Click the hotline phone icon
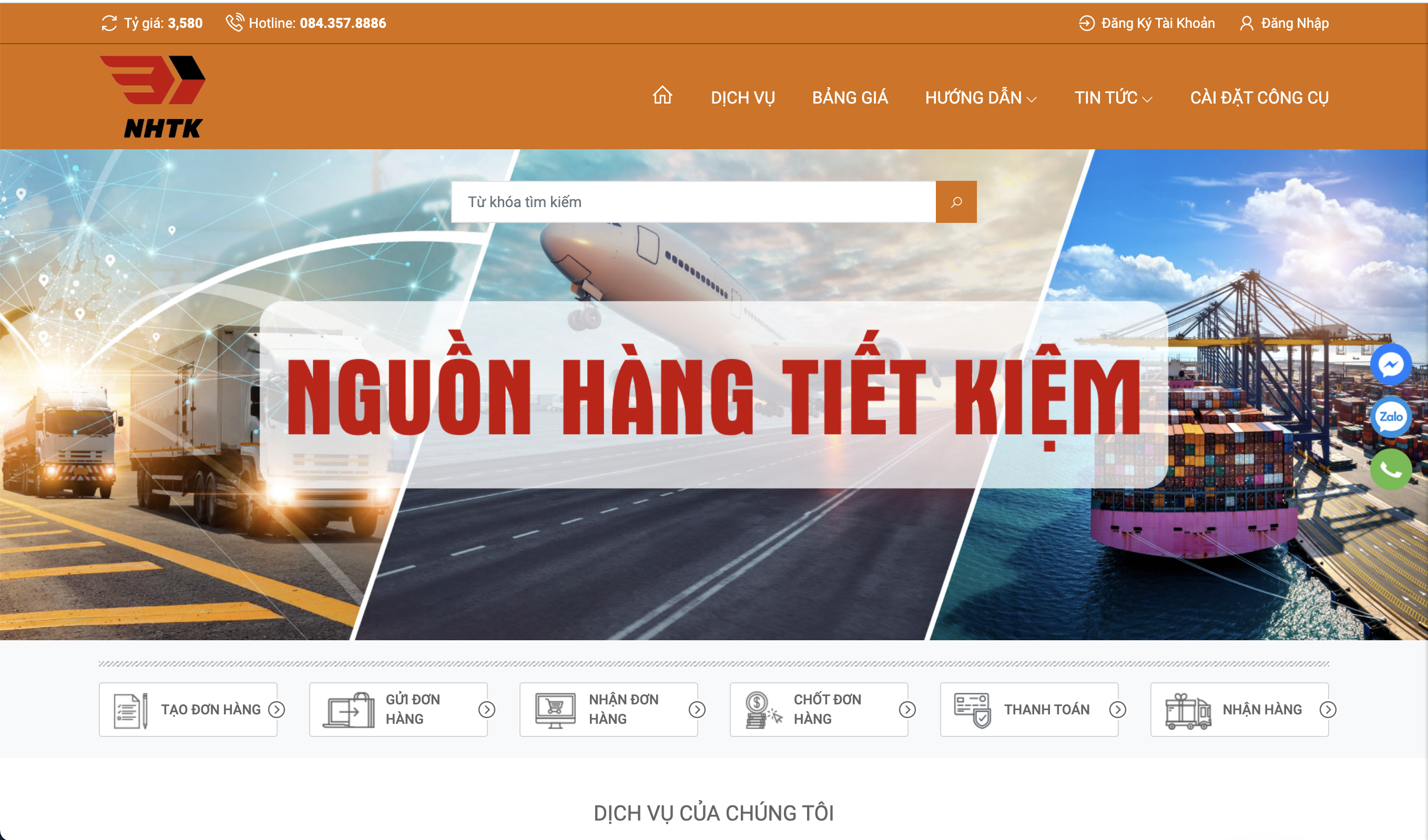This screenshot has width=1428, height=840. (x=234, y=23)
